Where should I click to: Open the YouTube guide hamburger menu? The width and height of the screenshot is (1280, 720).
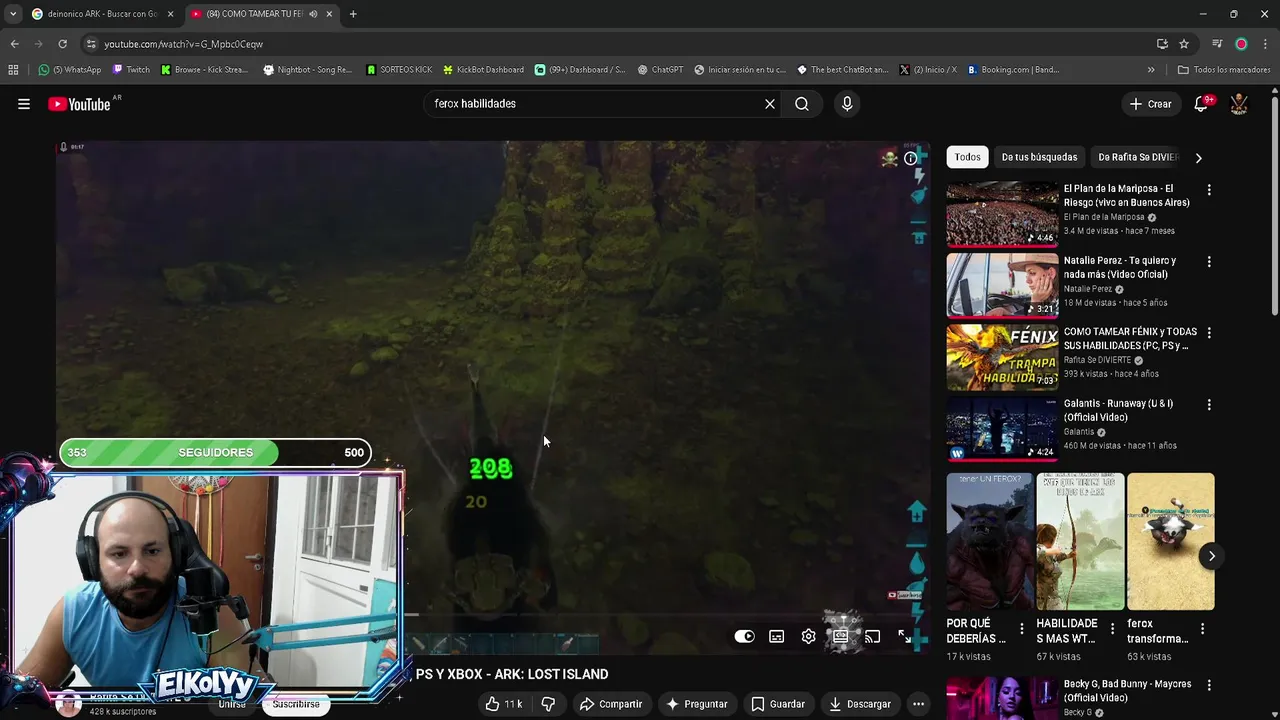[x=24, y=104]
